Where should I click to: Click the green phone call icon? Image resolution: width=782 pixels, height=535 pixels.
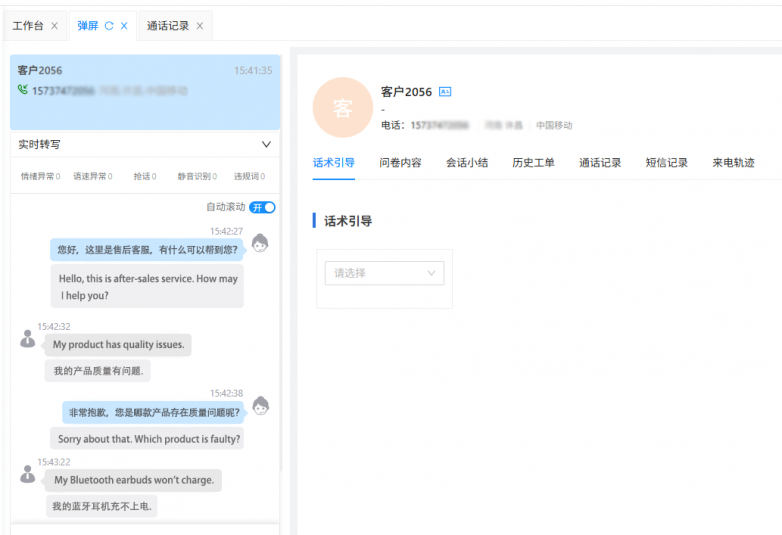[x=23, y=90]
